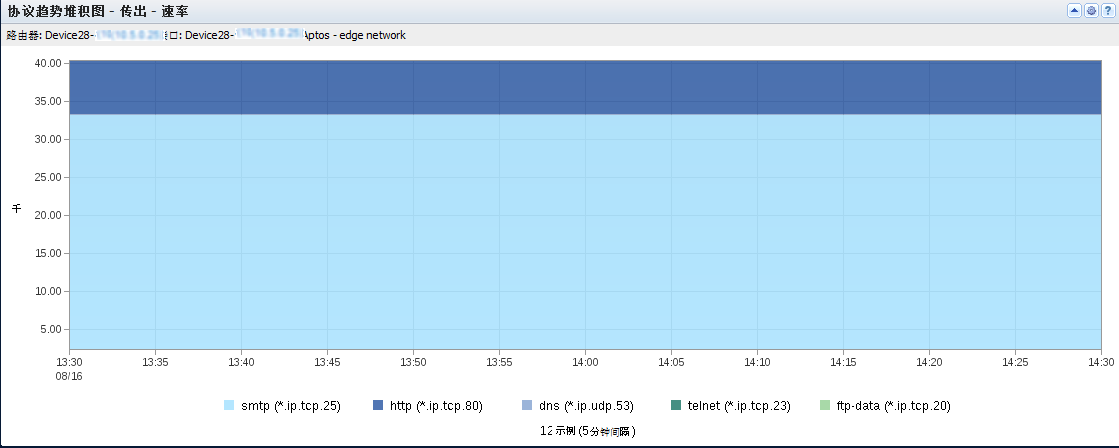Open the panel settings gear icon
The image size is (1119, 448).
coord(1091,11)
